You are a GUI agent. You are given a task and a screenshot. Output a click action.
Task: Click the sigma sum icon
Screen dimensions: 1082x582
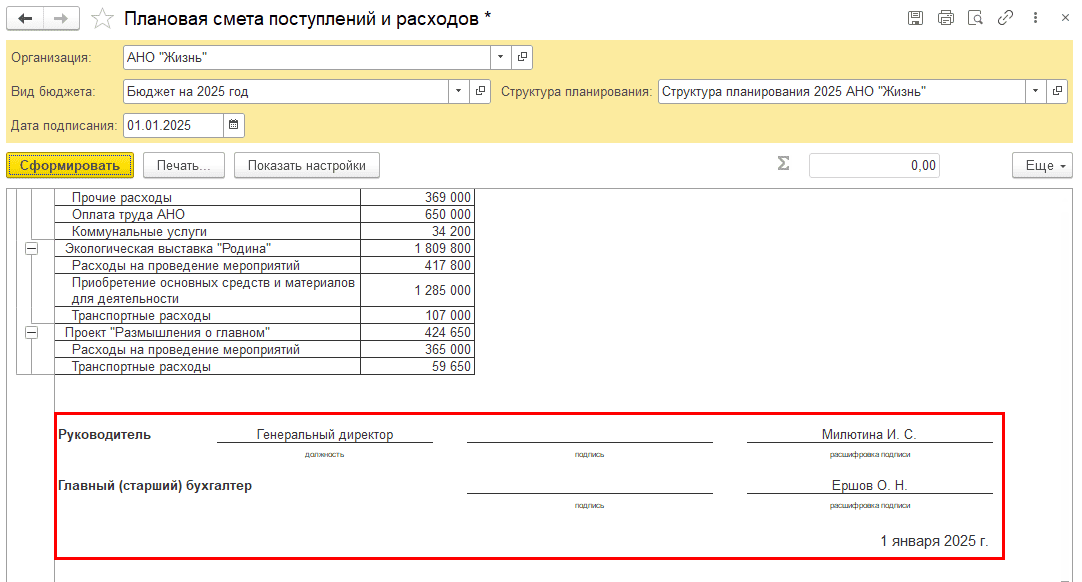(x=783, y=165)
